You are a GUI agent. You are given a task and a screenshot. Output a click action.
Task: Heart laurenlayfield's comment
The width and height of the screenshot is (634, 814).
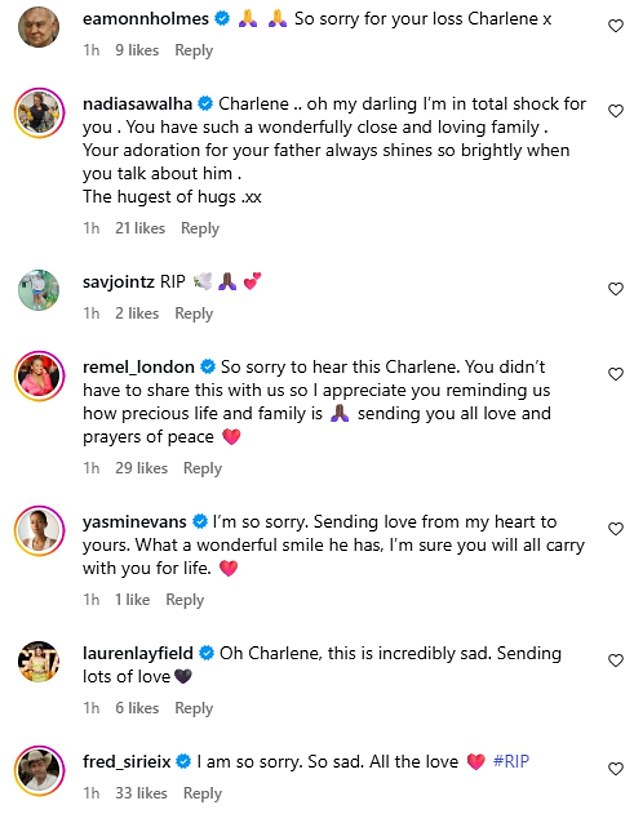[616, 661]
